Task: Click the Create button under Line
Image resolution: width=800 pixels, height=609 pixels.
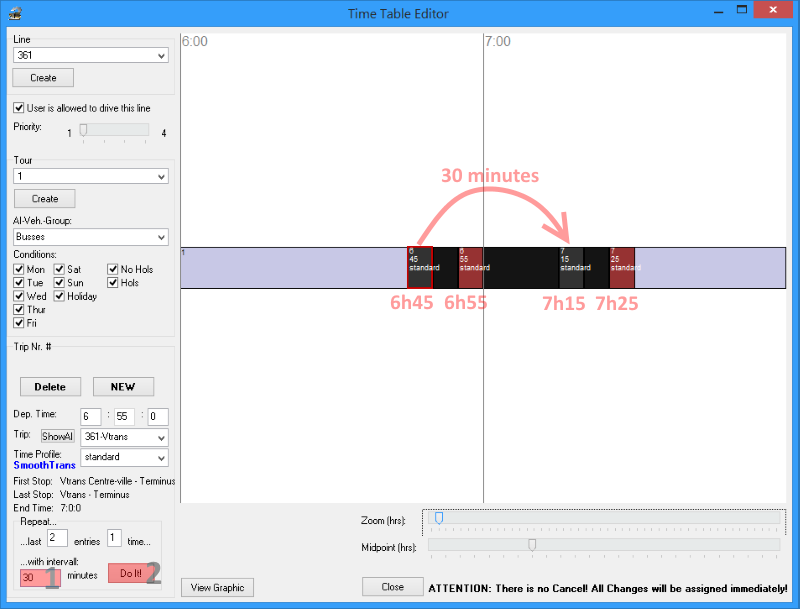Action: coord(43,78)
